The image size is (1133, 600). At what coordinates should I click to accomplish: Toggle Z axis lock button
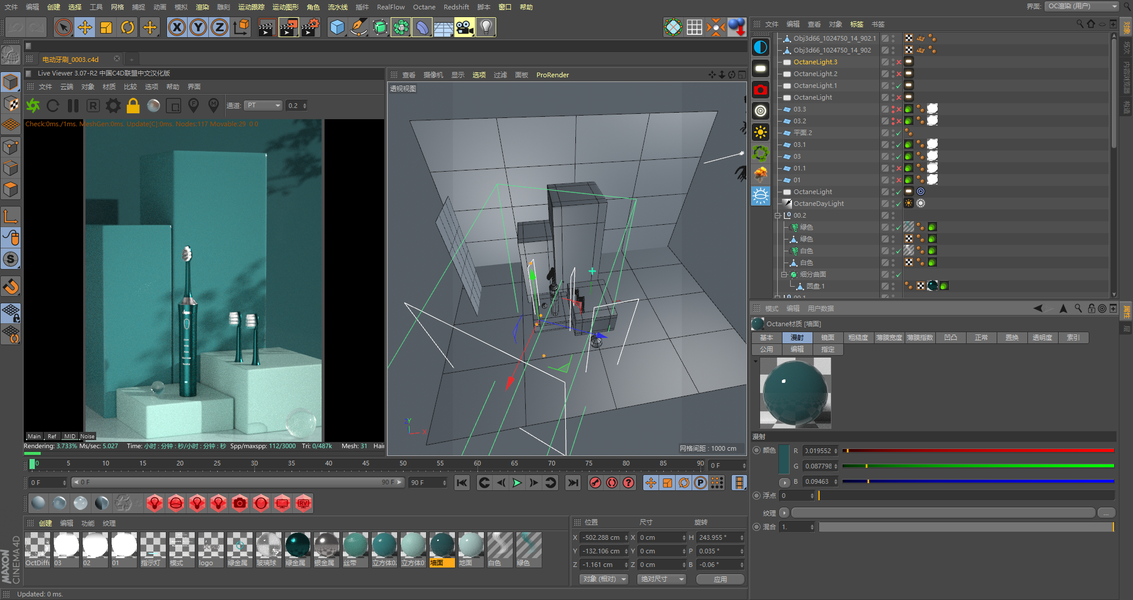pyautogui.click(x=219, y=27)
